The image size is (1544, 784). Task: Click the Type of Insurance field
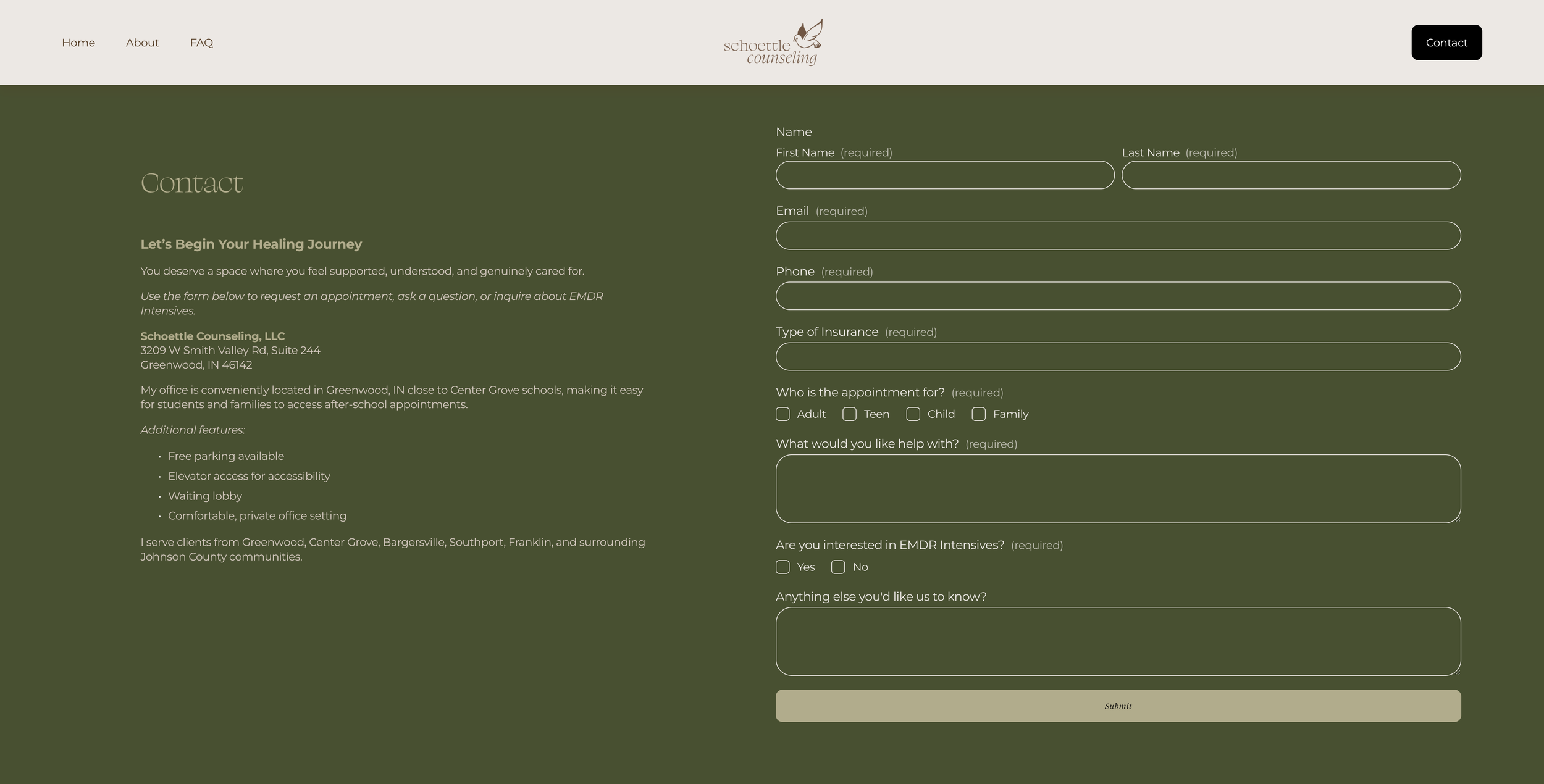click(x=1118, y=356)
